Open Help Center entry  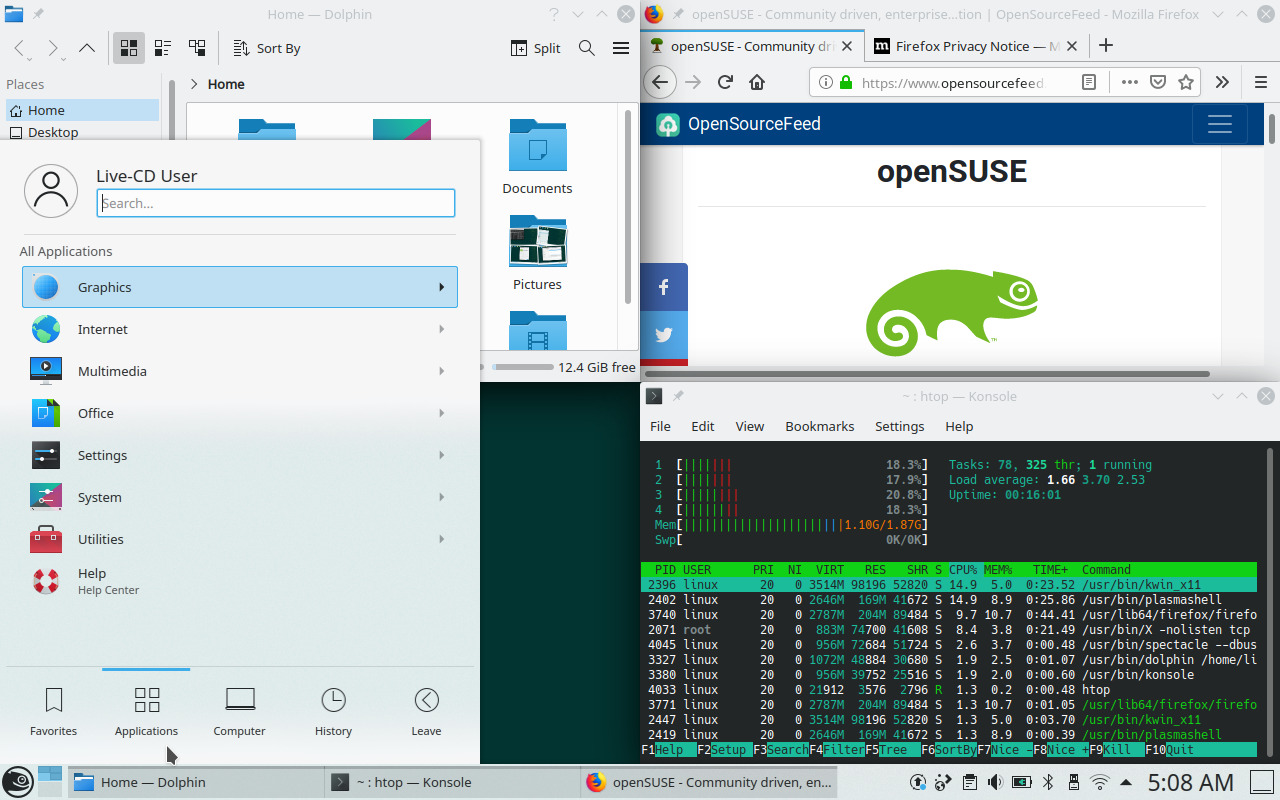240,581
